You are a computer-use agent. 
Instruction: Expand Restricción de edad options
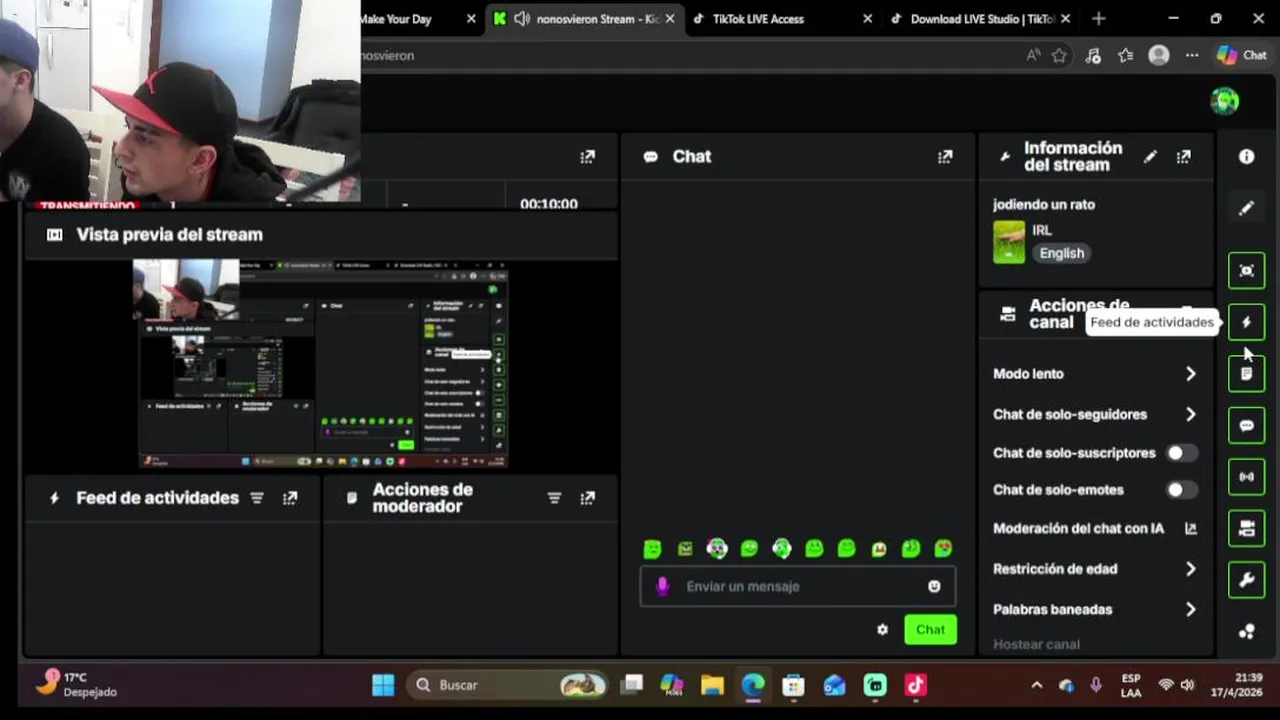tap(1190, 569)
